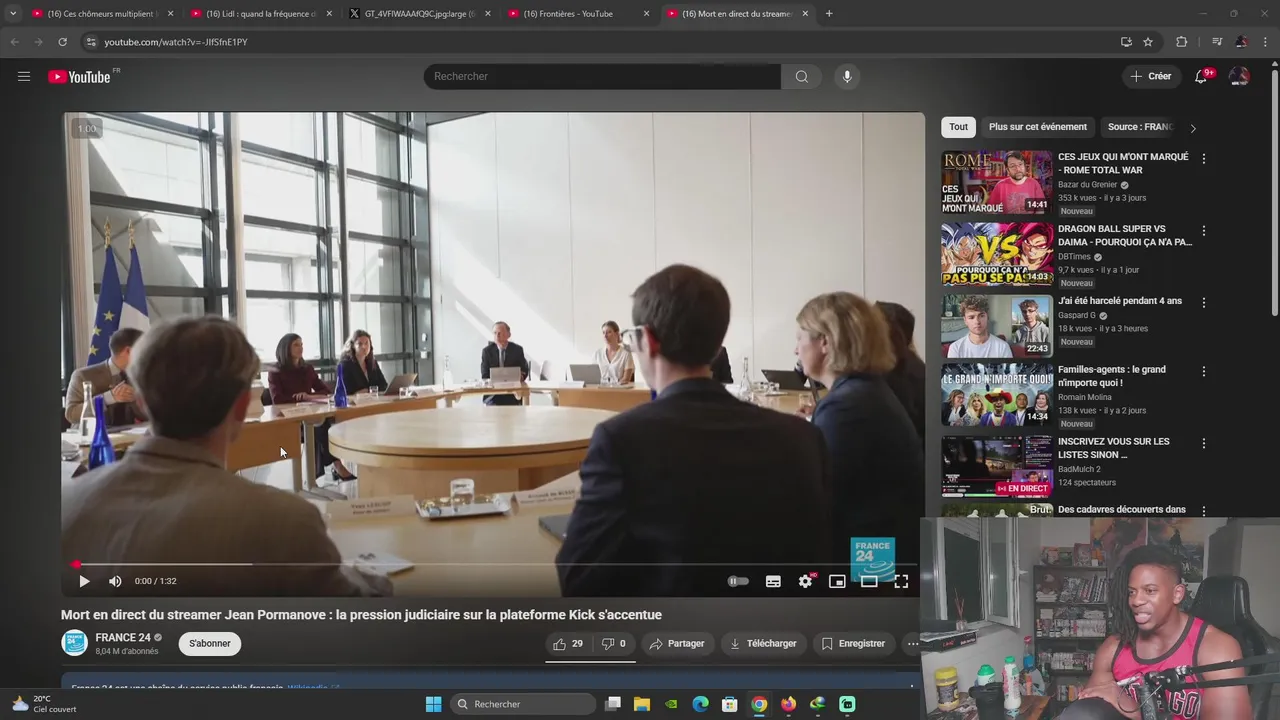The height and width of the screenshot is (720, 1280).
Task: Mute the video with the speaker icon
Action: coord(115,581)
